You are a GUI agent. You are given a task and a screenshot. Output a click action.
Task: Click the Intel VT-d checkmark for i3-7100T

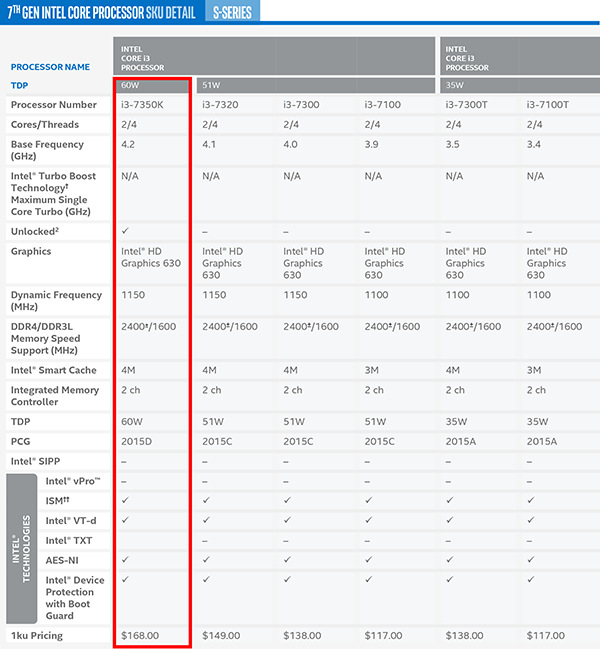point(530,519)
